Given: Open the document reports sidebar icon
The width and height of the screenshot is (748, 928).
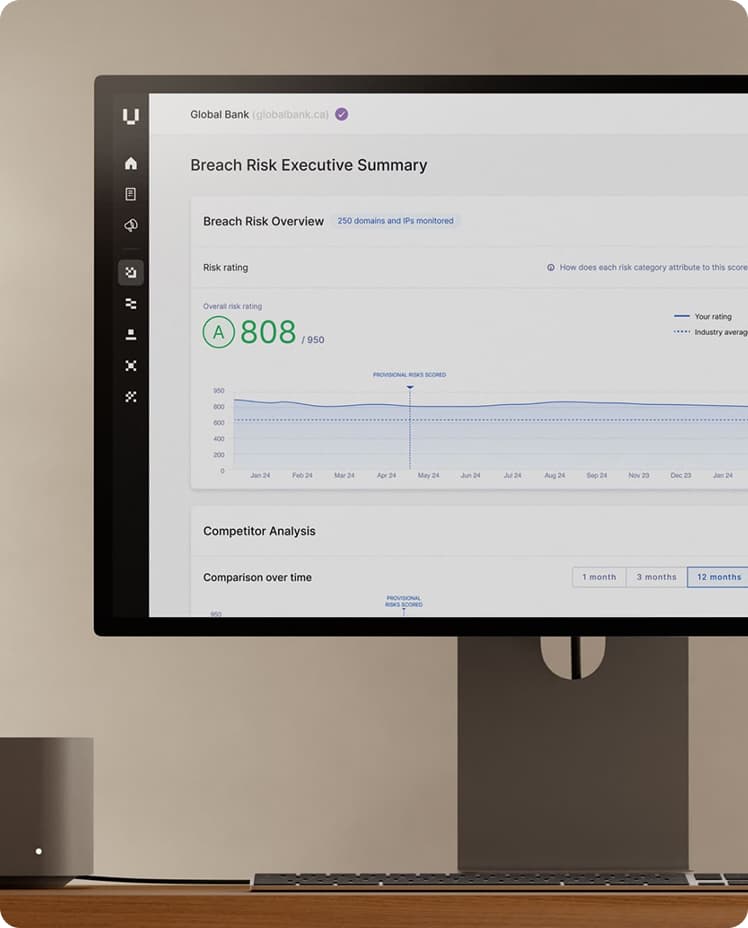Looking at the screenshot, I should (x=131, y=194).
